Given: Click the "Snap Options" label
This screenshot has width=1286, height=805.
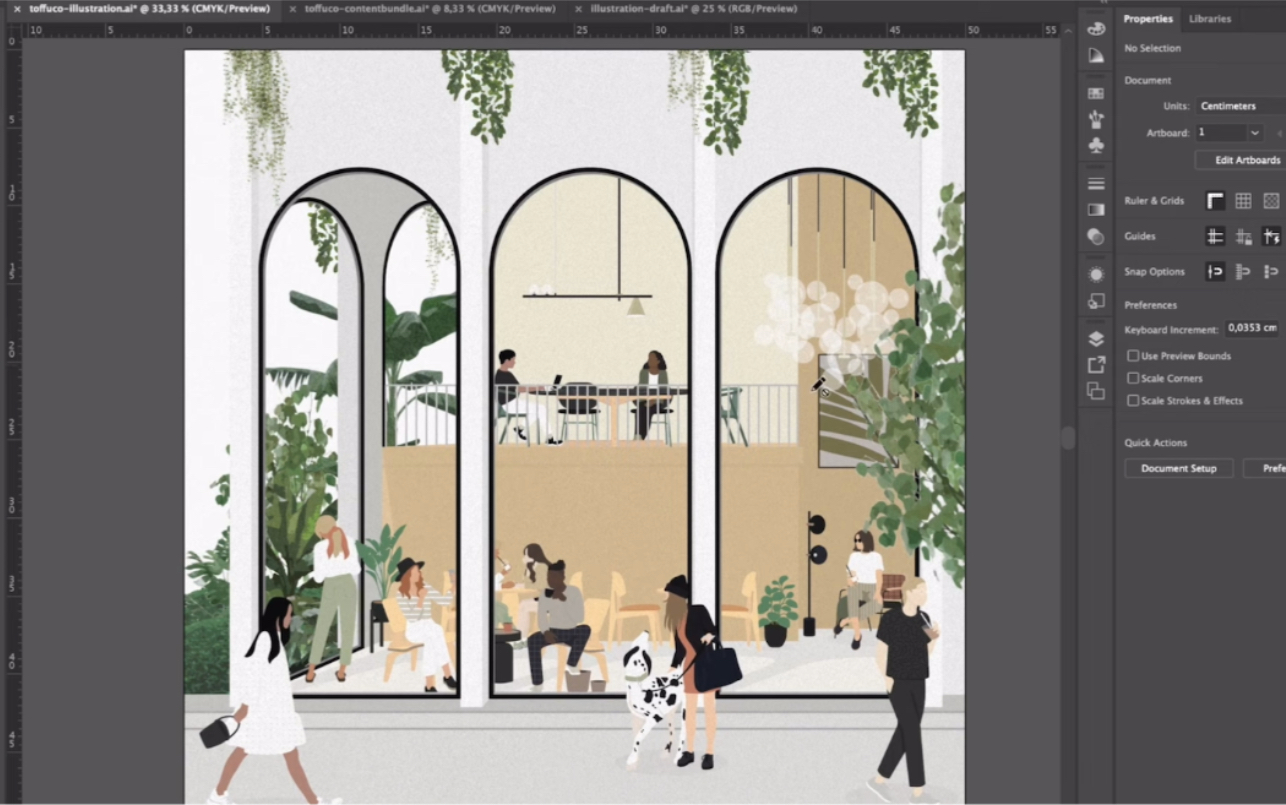Looking at the screenshot, I should pos(1155,272).
